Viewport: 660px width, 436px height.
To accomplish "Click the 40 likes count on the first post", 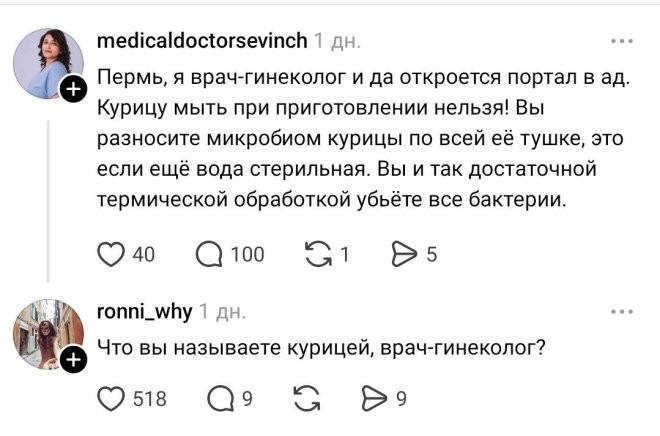I will (144, 255).
